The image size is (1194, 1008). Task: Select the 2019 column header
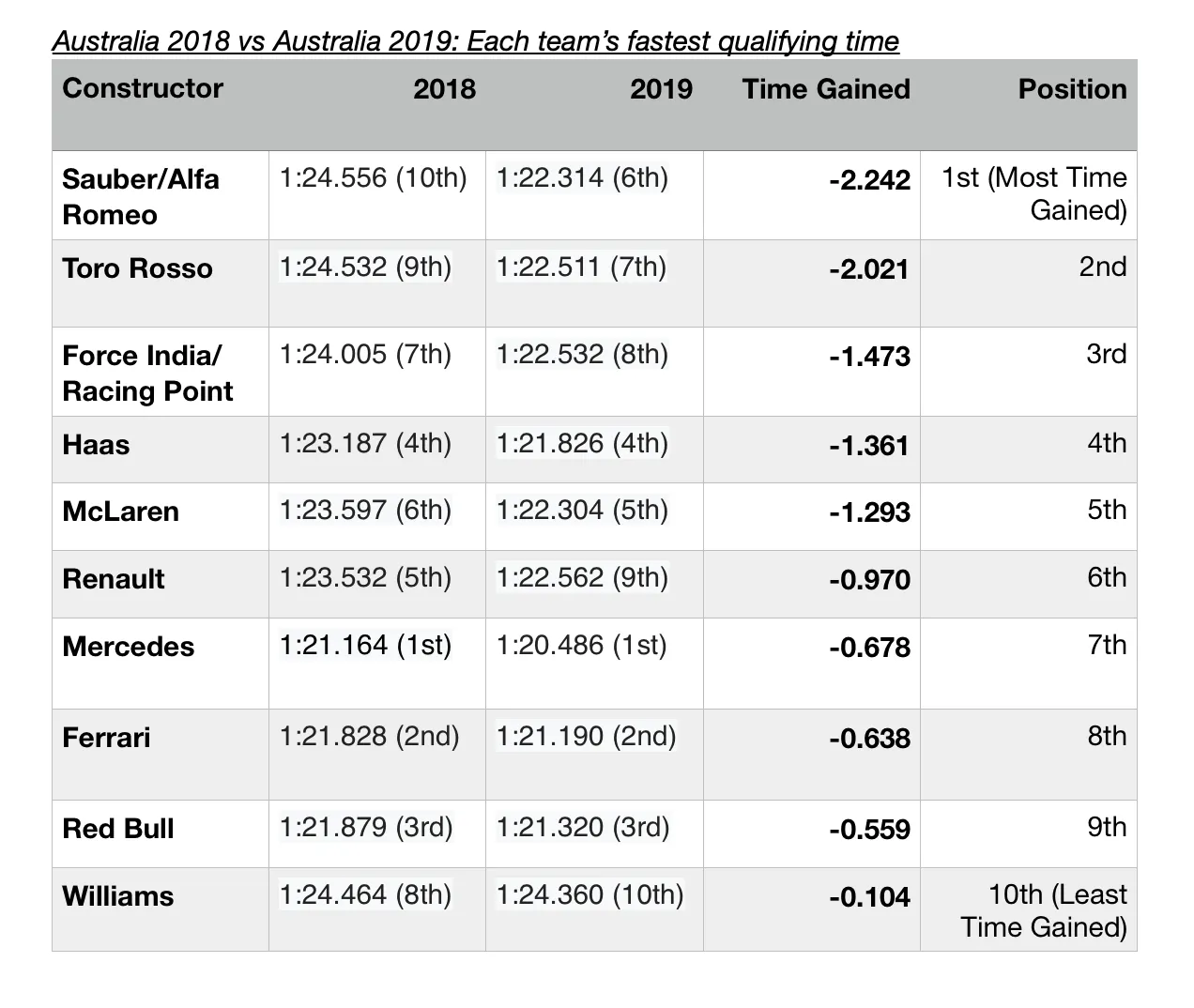pyautogui.click(x=661, y=89)
